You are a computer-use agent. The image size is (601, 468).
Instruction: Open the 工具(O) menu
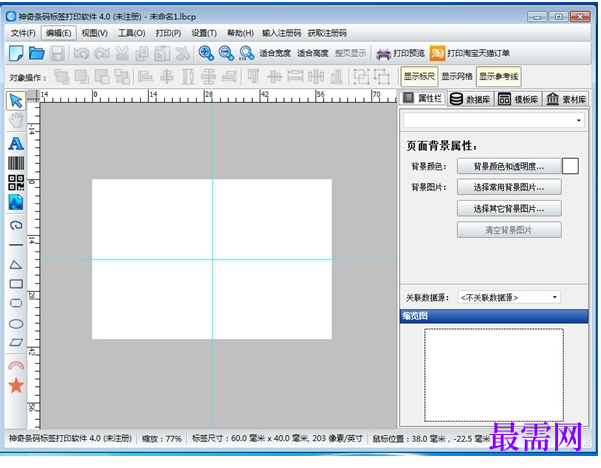pyautogui.click(x=131, y=33)
